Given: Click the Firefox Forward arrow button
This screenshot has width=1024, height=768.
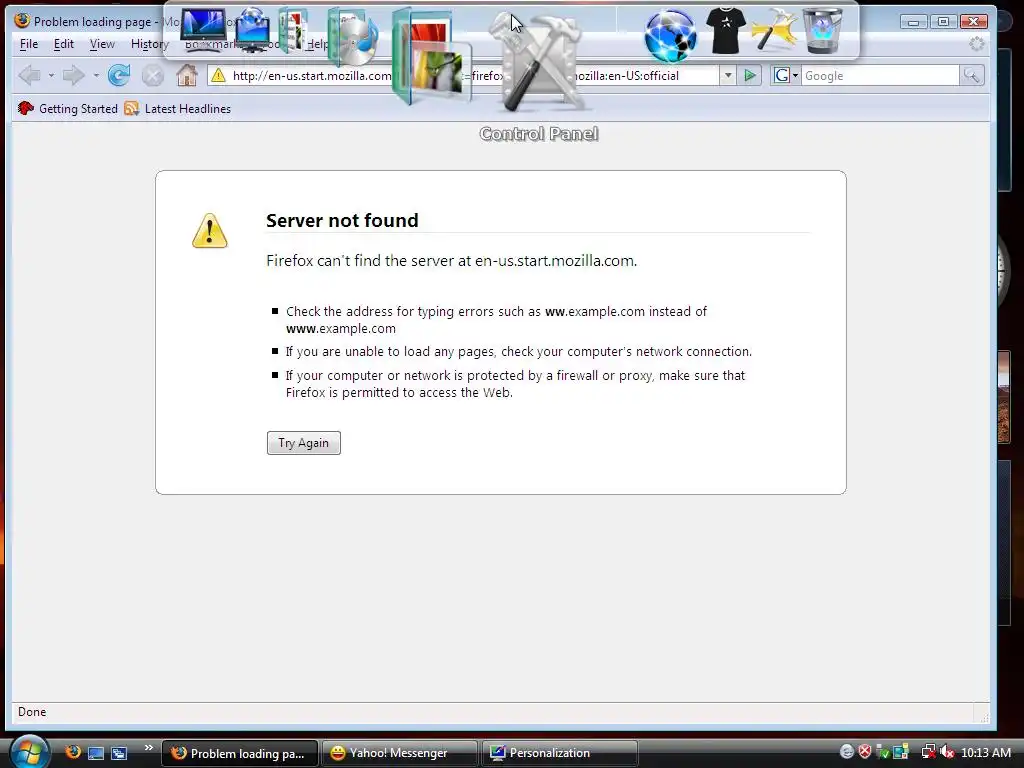Looking at the screenshot, I should pyautogui.click(x=73, y=76).
